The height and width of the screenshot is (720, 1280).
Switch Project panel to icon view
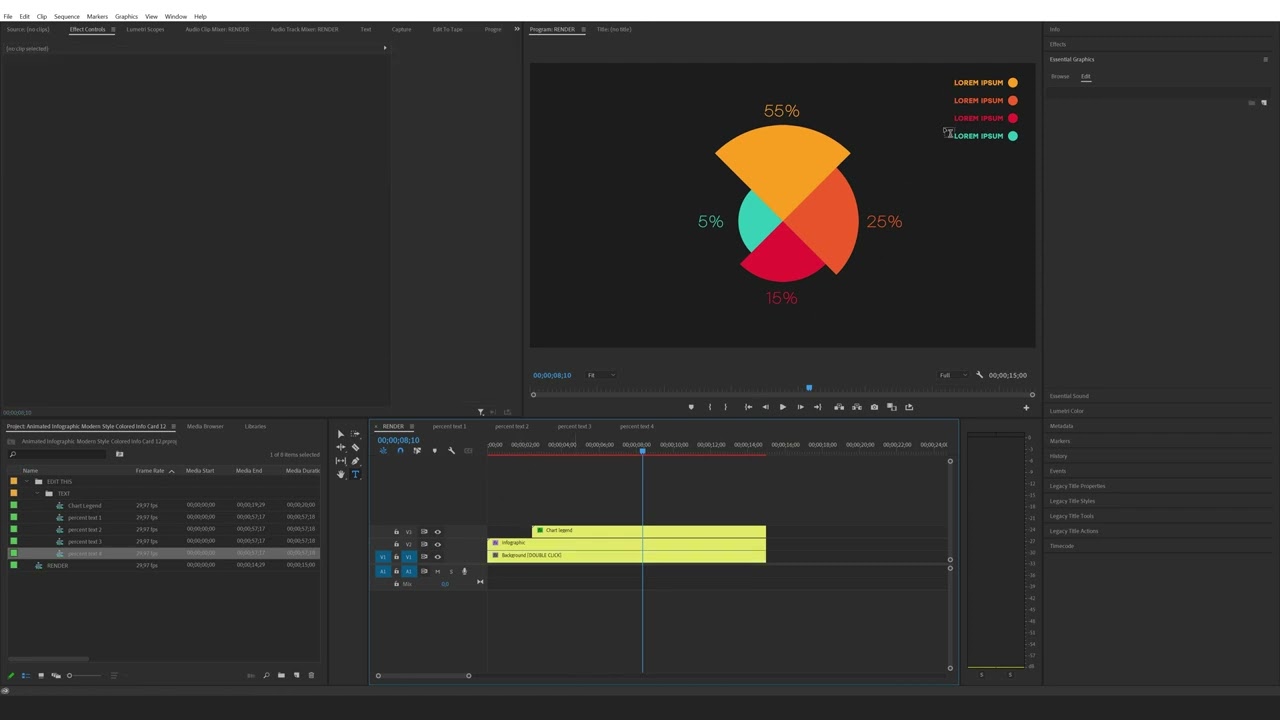point(41,676)
